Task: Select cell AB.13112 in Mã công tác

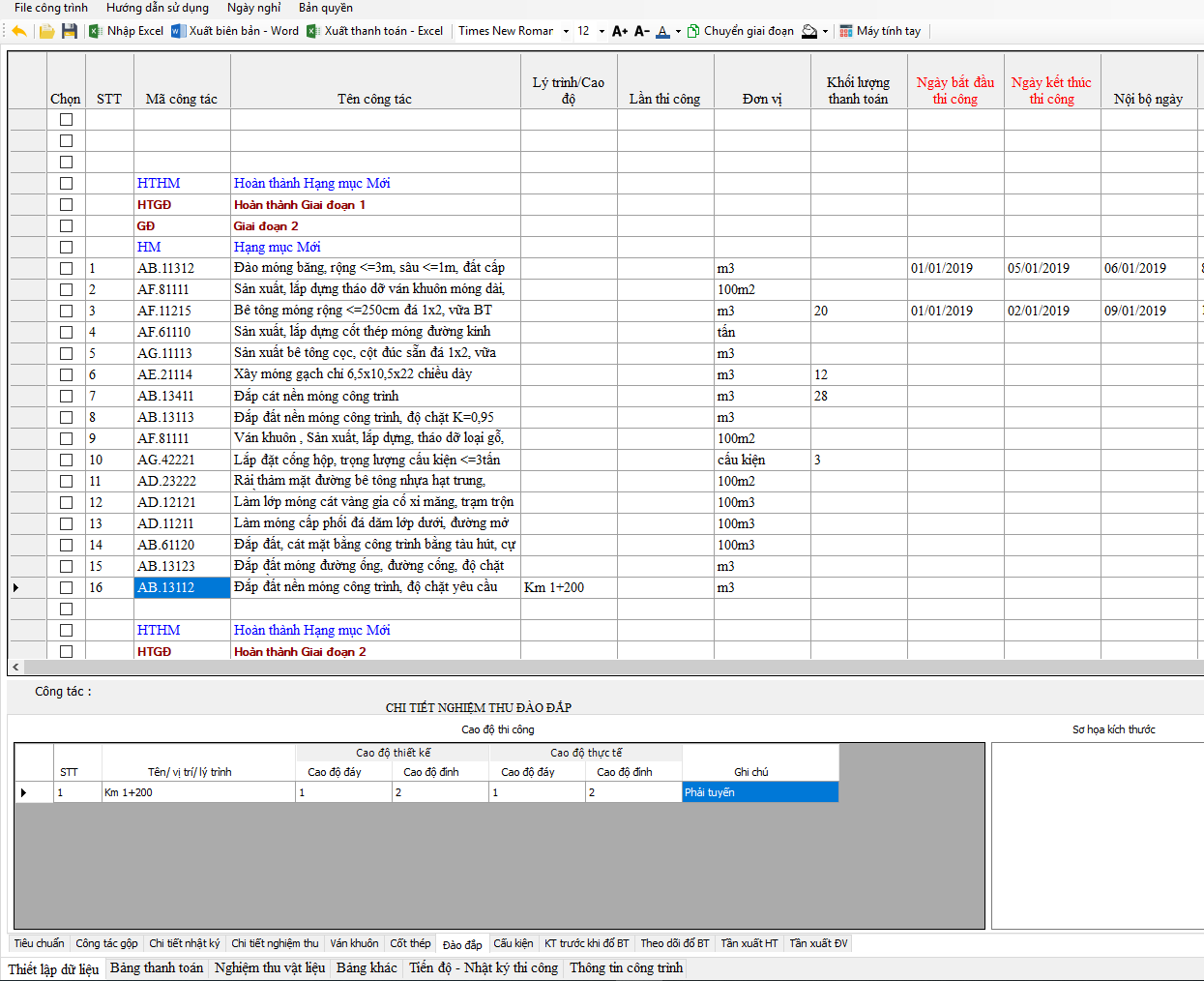Action: pyautogui.click(x=182, y=587)
